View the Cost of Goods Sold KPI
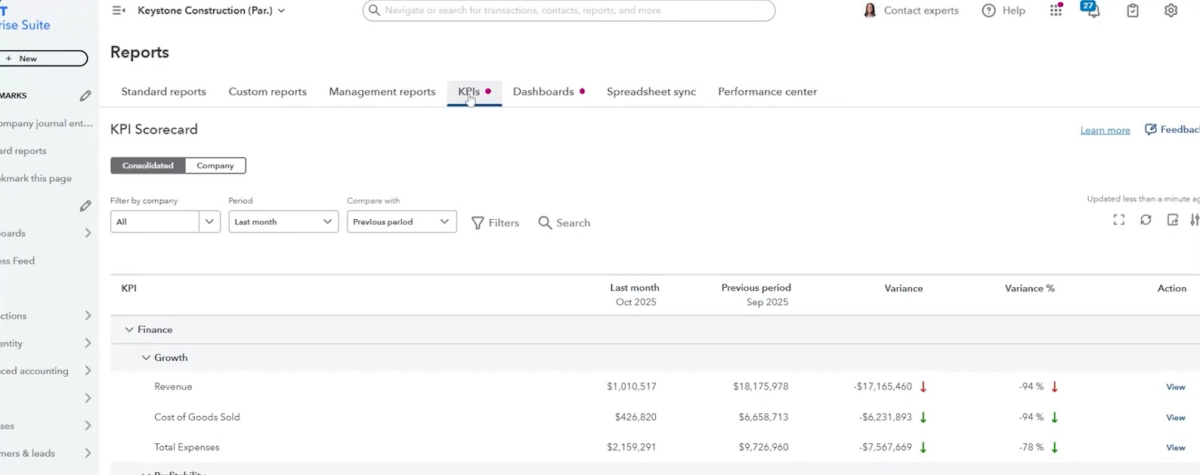 pyautogui.click(x=1175, y=417)
